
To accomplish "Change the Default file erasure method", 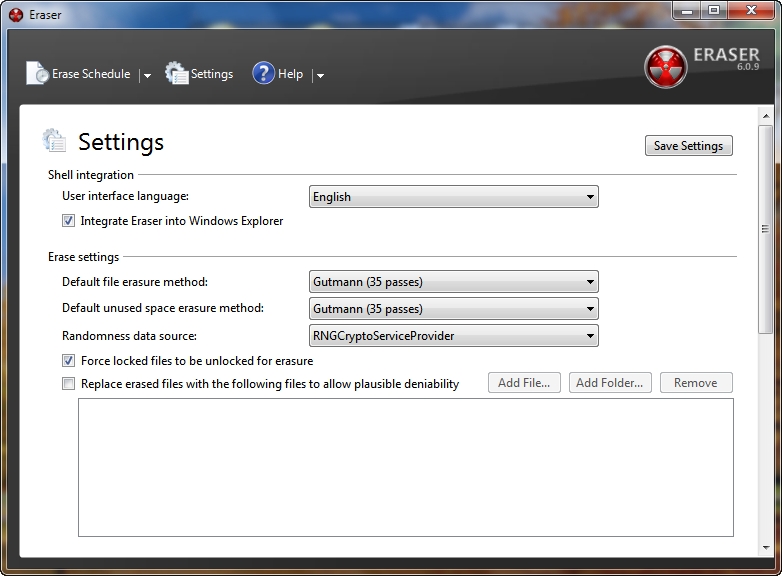I will pos(454,282).
